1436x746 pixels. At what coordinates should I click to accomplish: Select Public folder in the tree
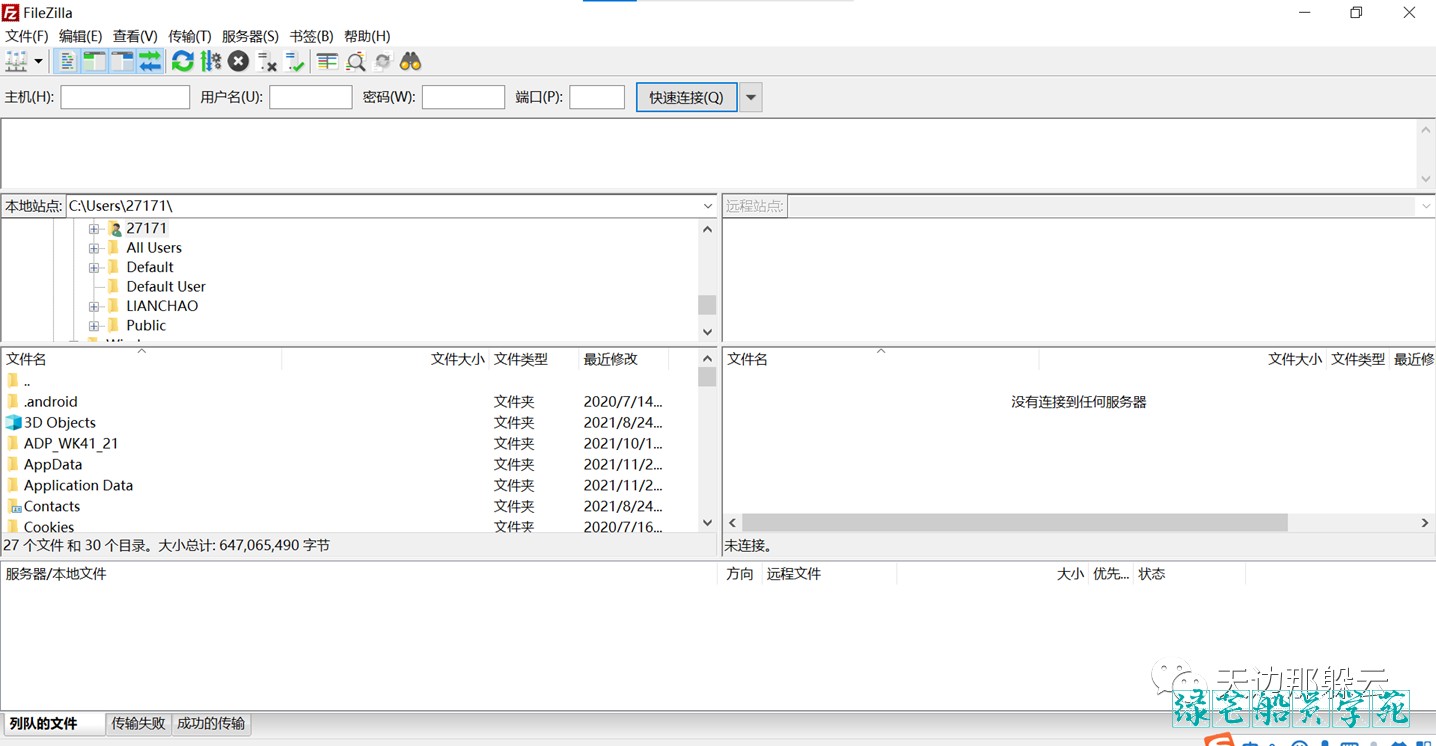pyautogui.click(x=146, y=325)
